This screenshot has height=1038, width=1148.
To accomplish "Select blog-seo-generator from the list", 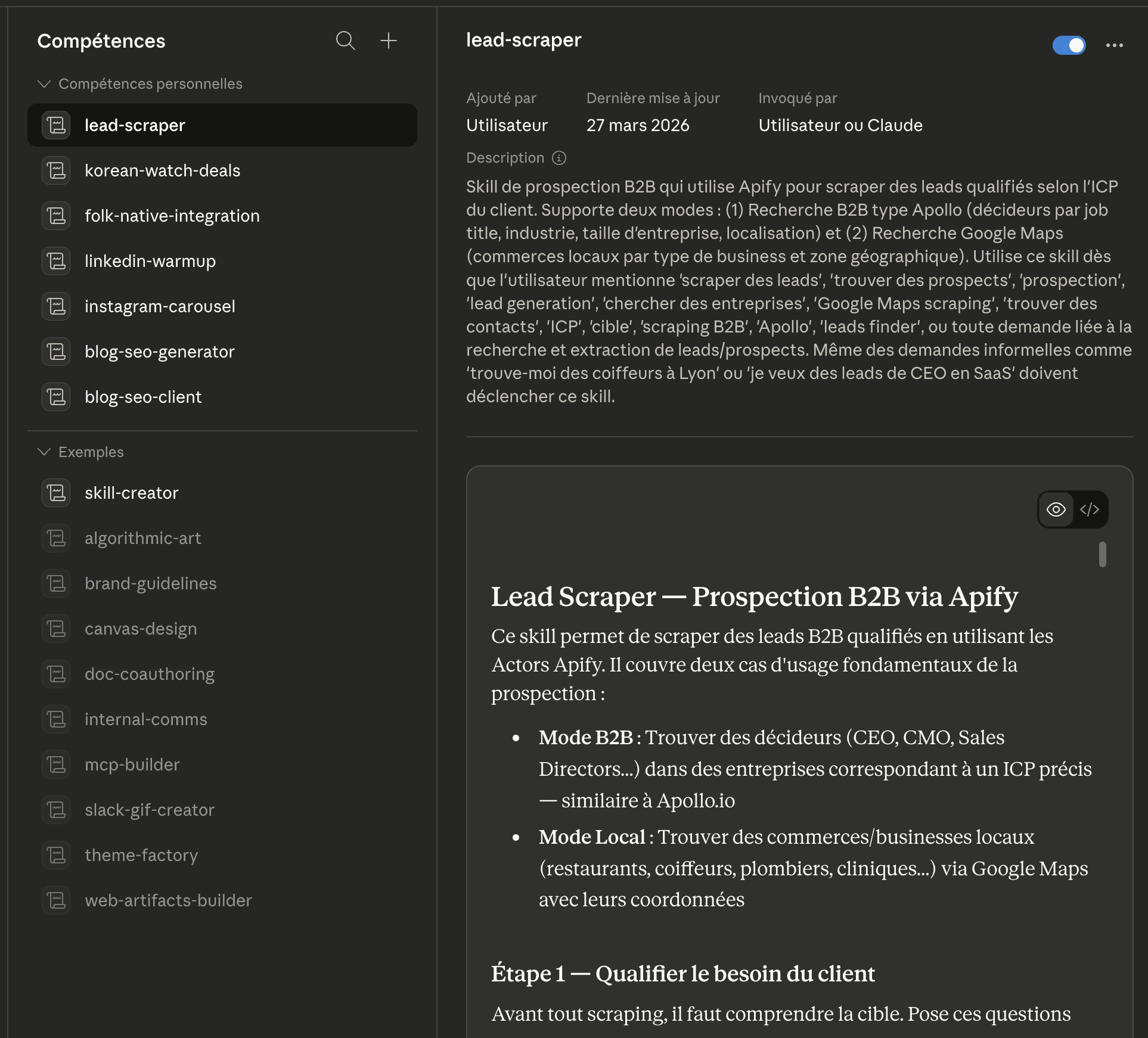I will click(x=159, y=352).
